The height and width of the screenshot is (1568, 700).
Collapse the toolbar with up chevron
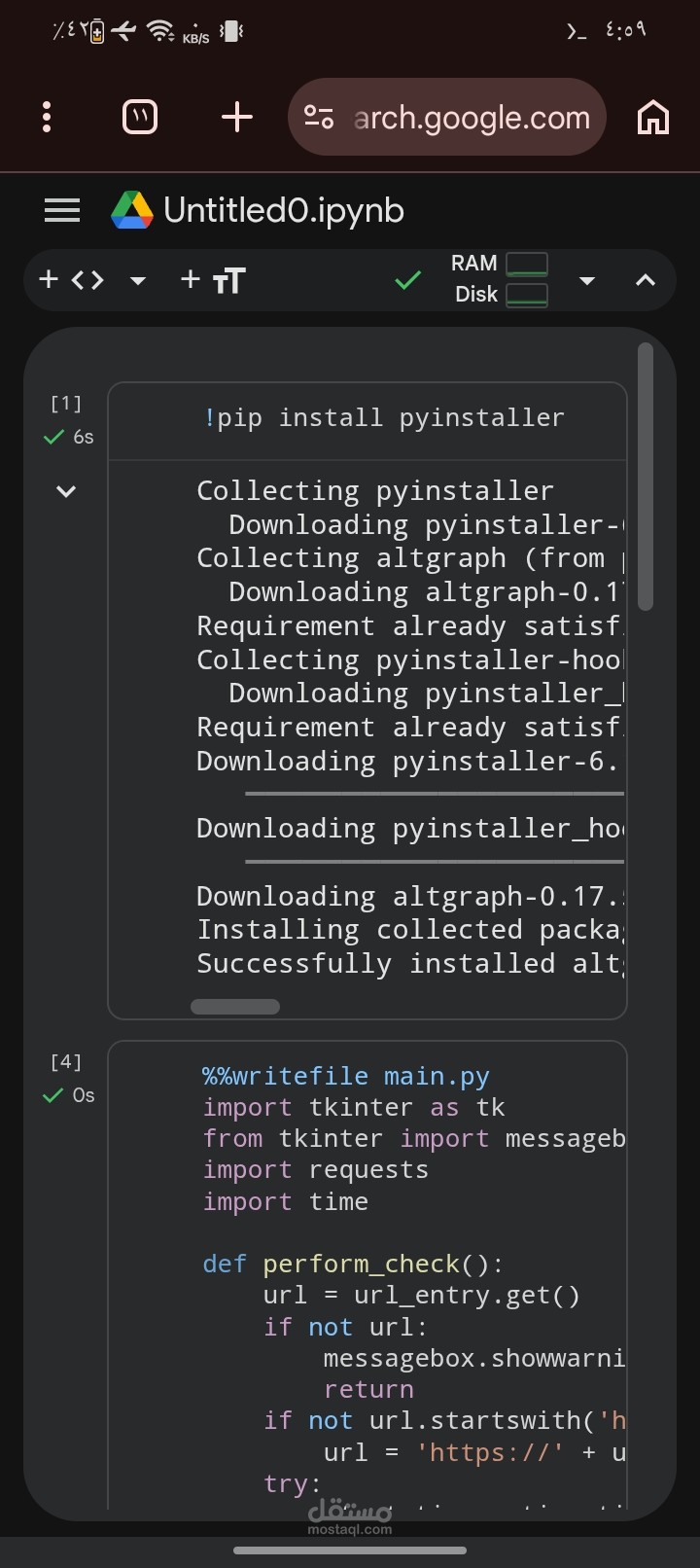[646, 280]
